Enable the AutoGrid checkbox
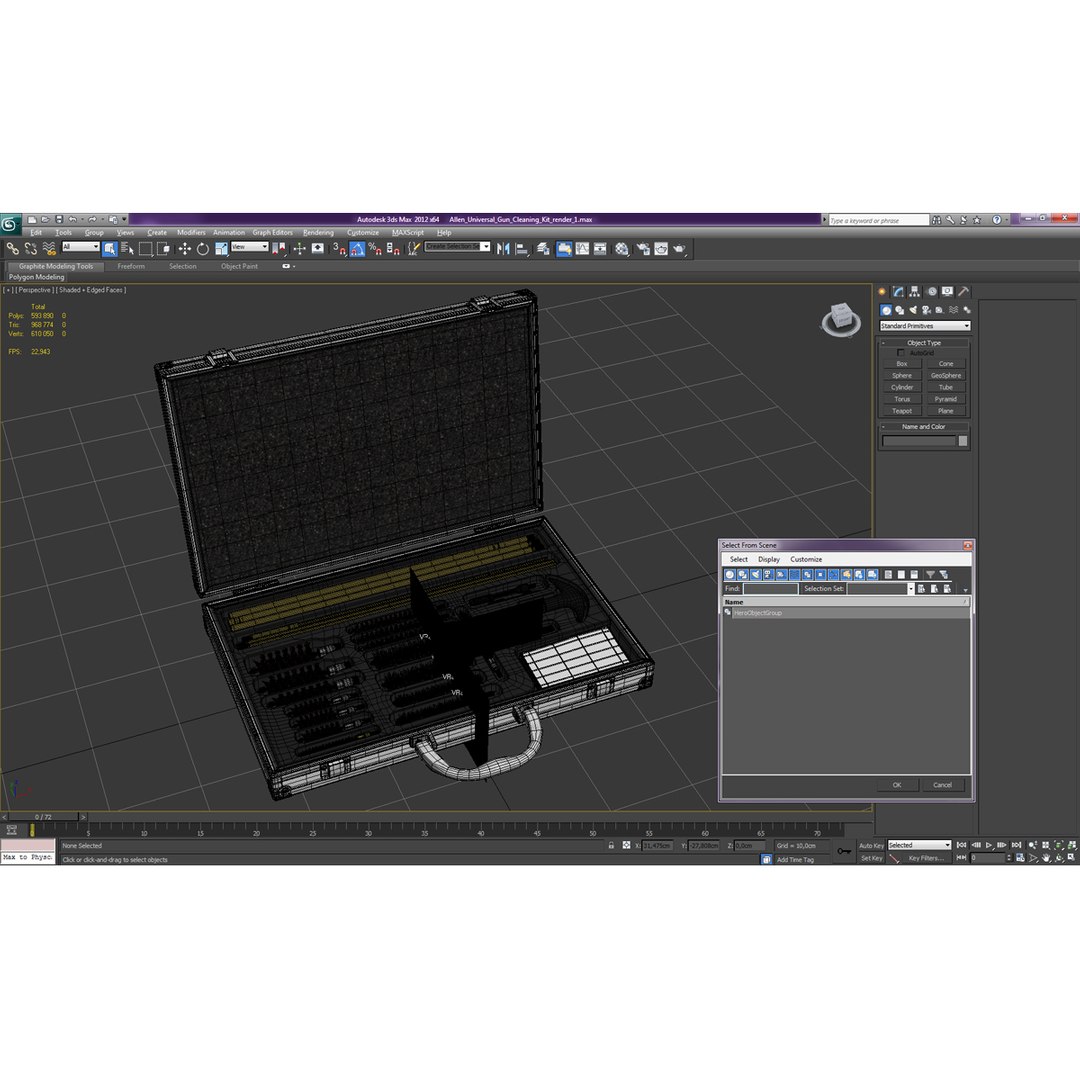 coord(901,353)
